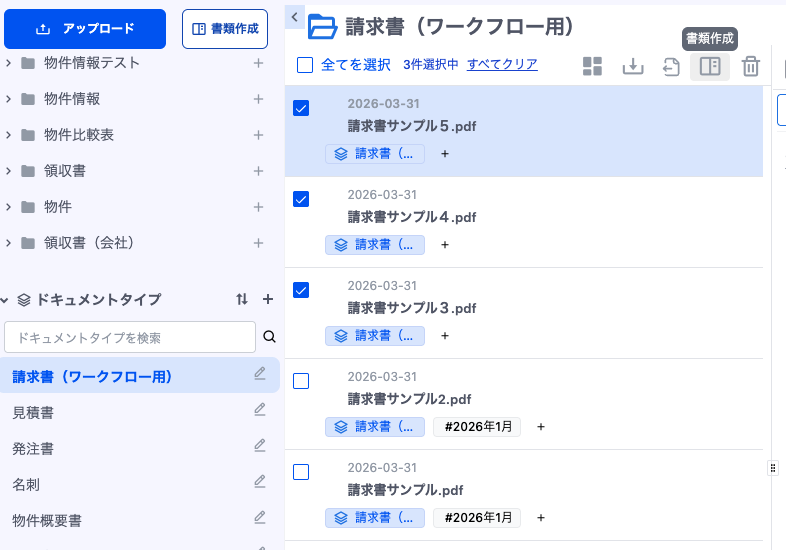The height and width of the screenshot is (550, 786).
Task: Click the document type search magnifier icon
Action: click(269, 336)
